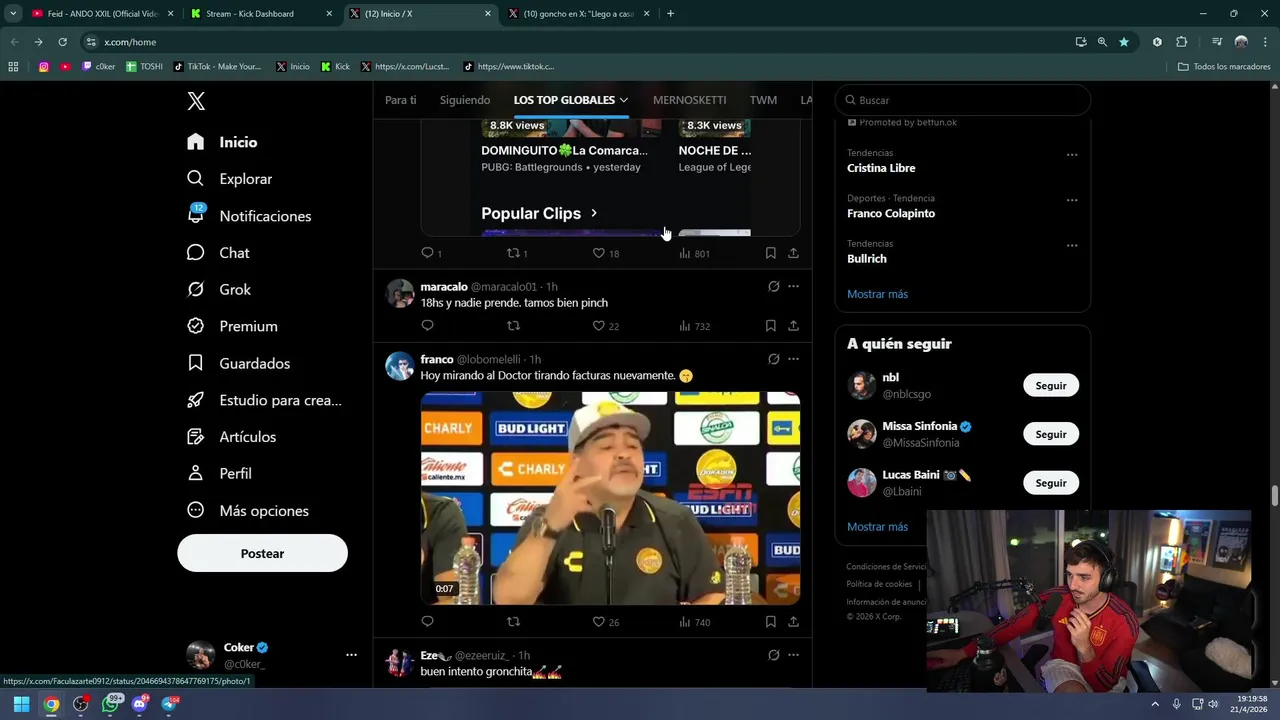This screenshot has height=720, width=1280.
Task: Repost maracalo's post
Action: click(513, 326)
